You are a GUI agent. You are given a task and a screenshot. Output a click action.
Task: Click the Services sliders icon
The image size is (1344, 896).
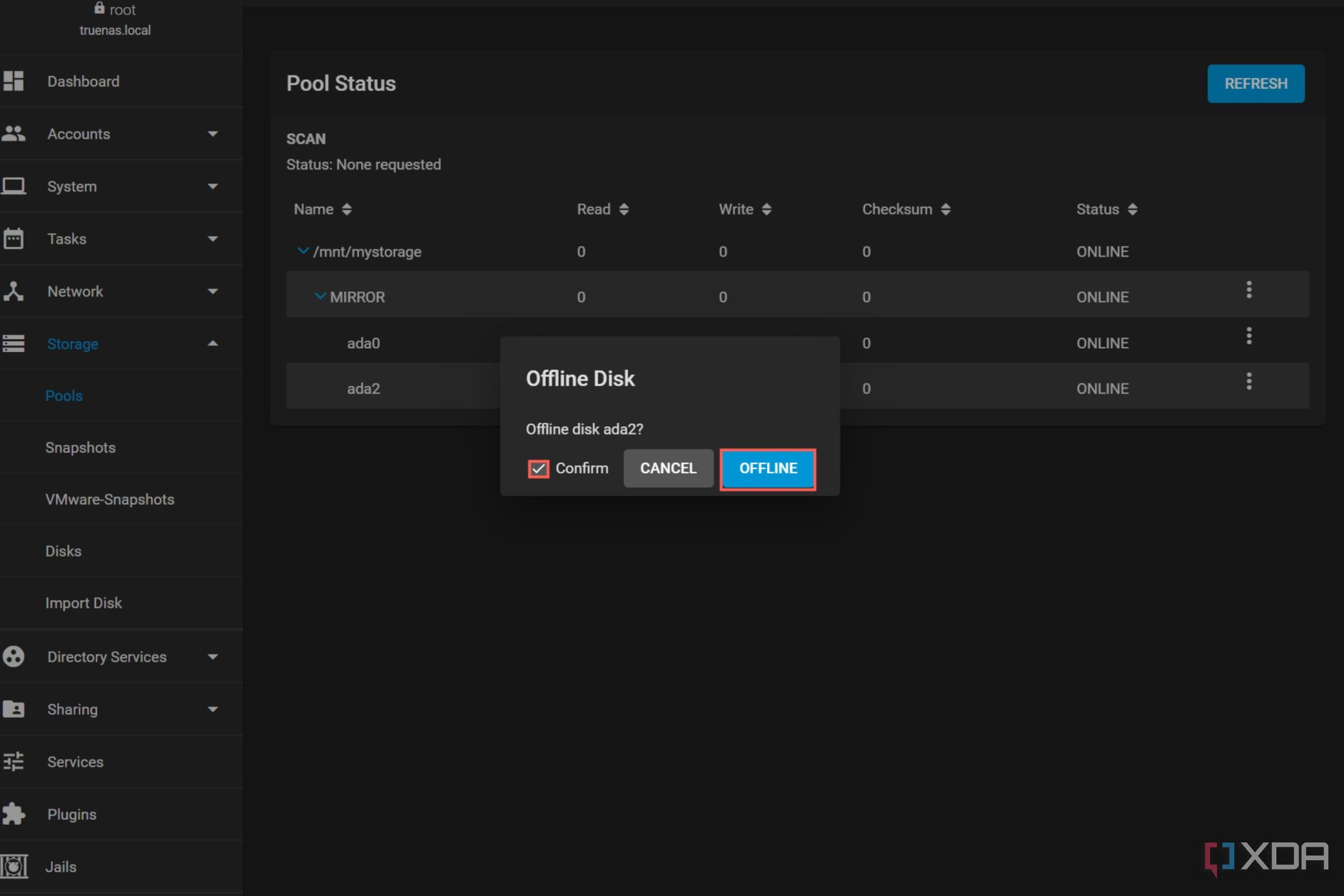[13, 762]
